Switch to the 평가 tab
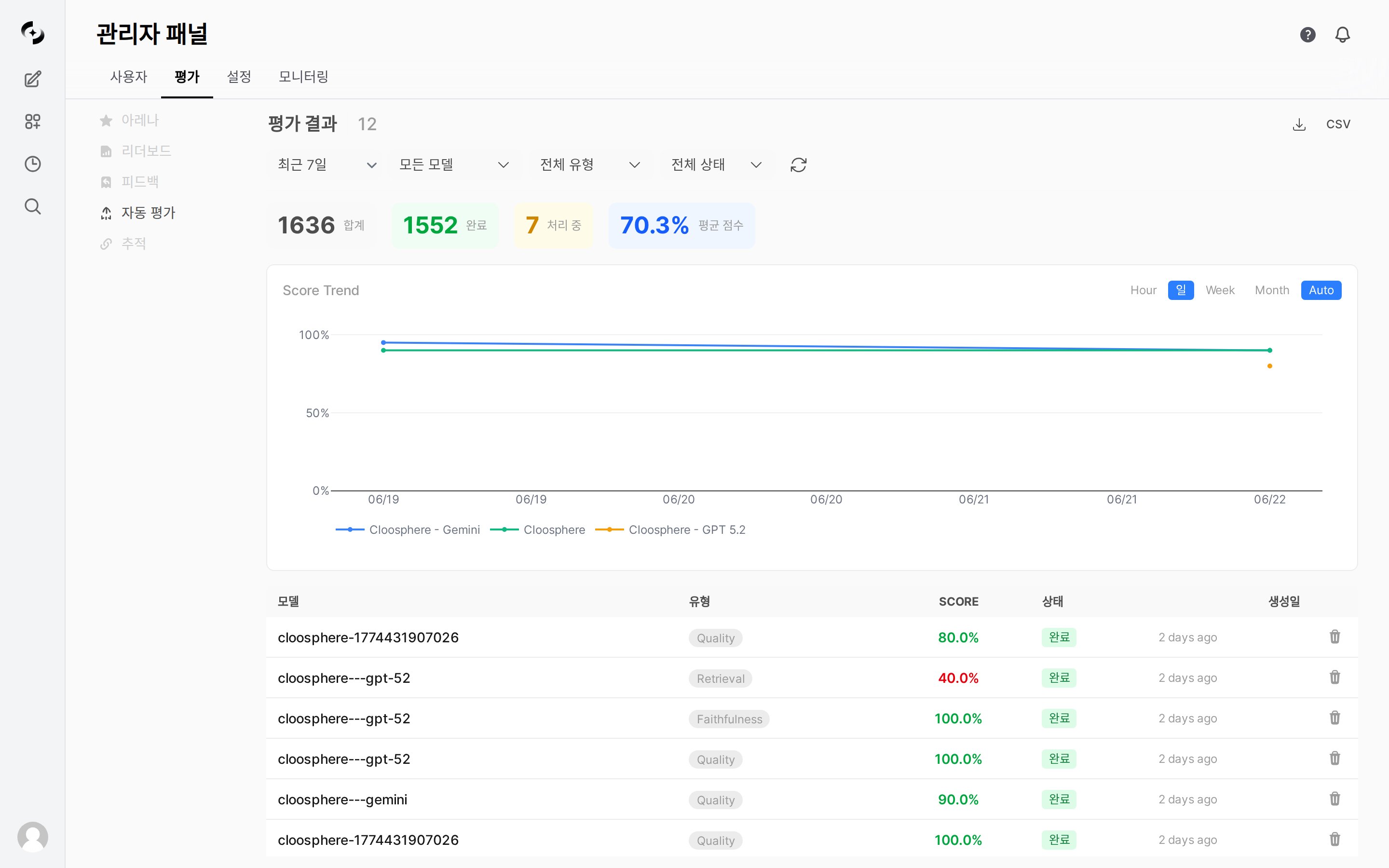This screenshot has width=1389, height=868. (x=187, y=77)
